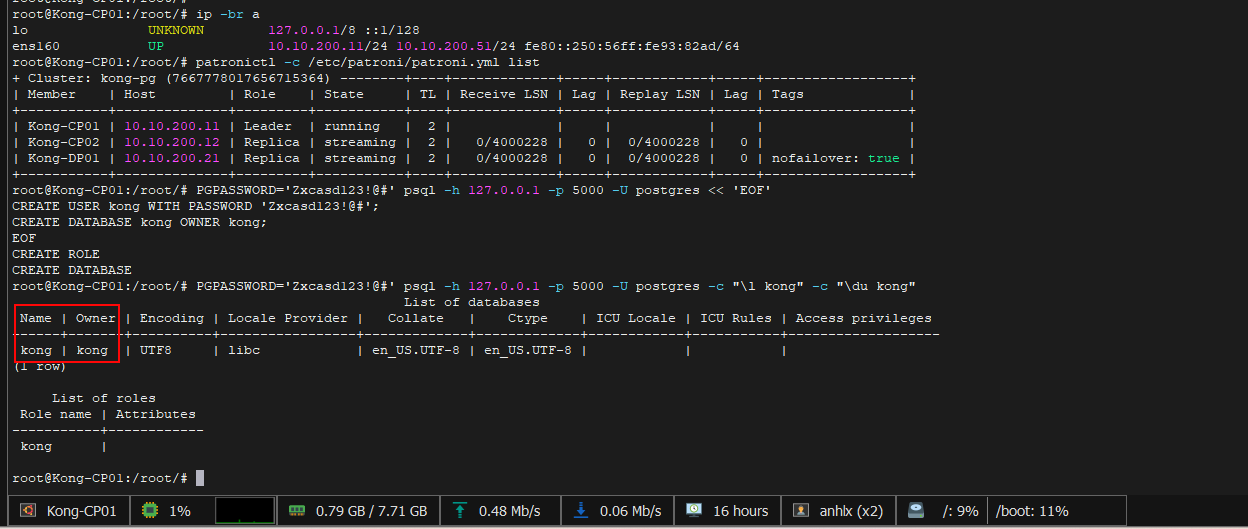Click the Leader role cell

(268, 126)
